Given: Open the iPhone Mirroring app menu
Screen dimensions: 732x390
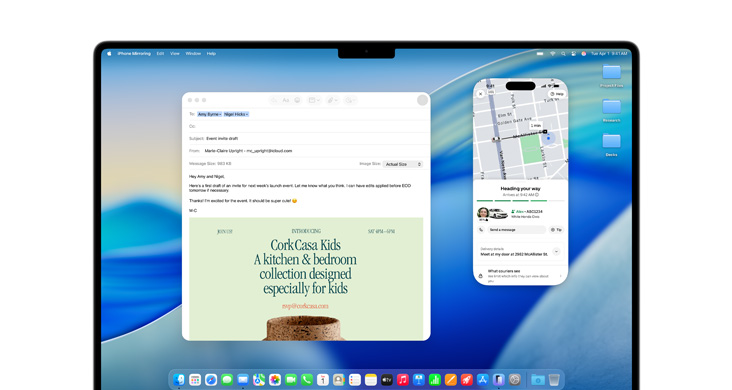Looking at the screenshot, I should pos(134,54).
